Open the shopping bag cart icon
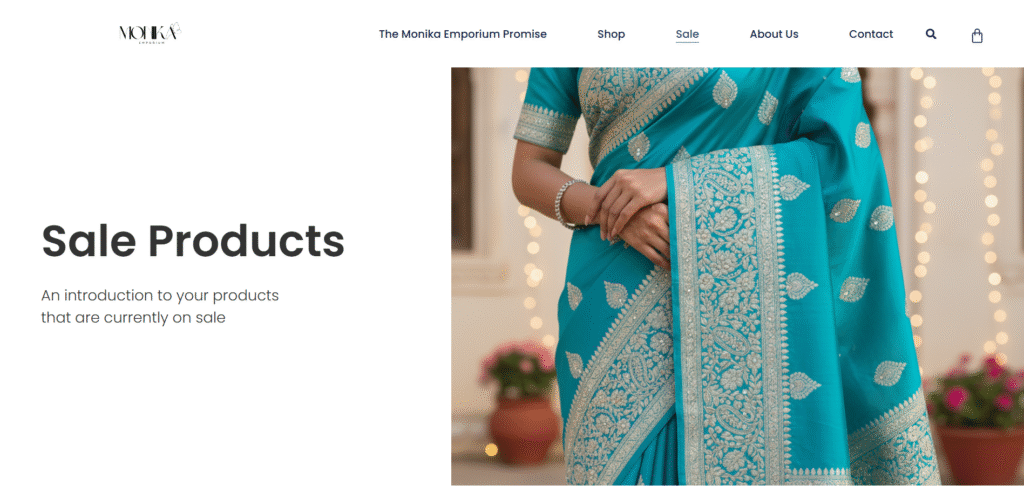 (977, 35)
